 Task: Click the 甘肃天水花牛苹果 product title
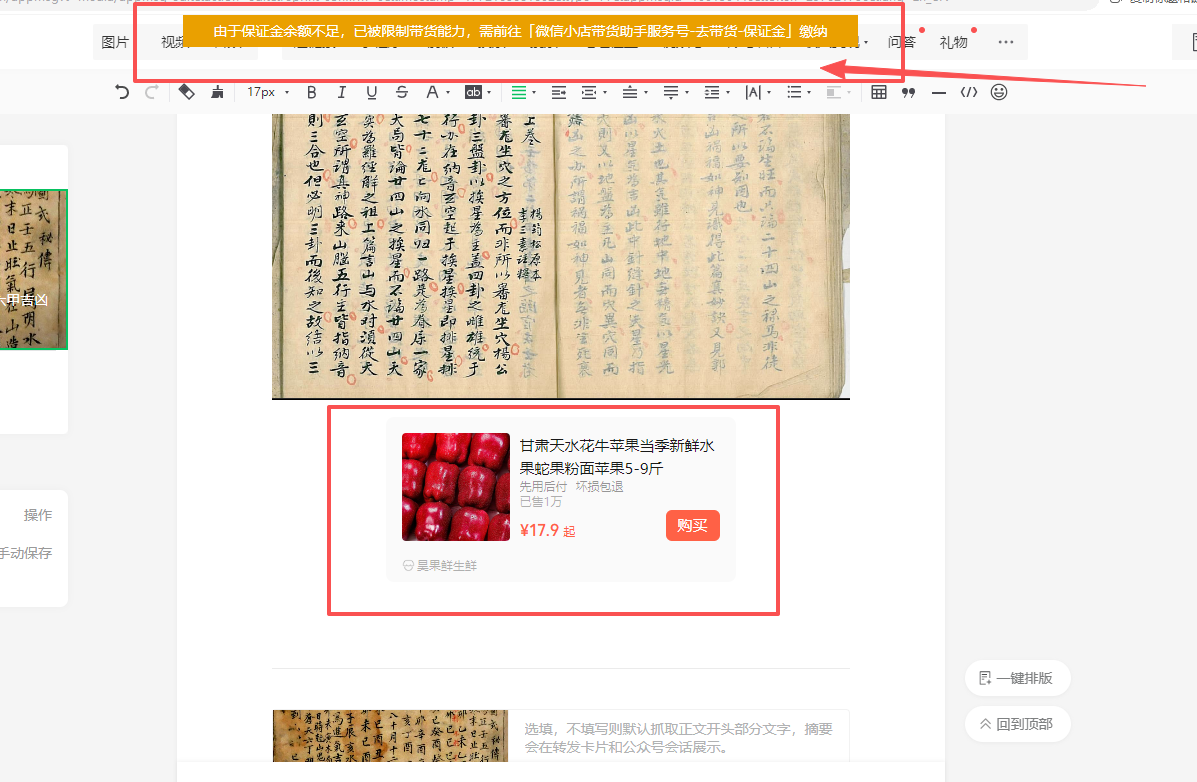pos(617,457)
